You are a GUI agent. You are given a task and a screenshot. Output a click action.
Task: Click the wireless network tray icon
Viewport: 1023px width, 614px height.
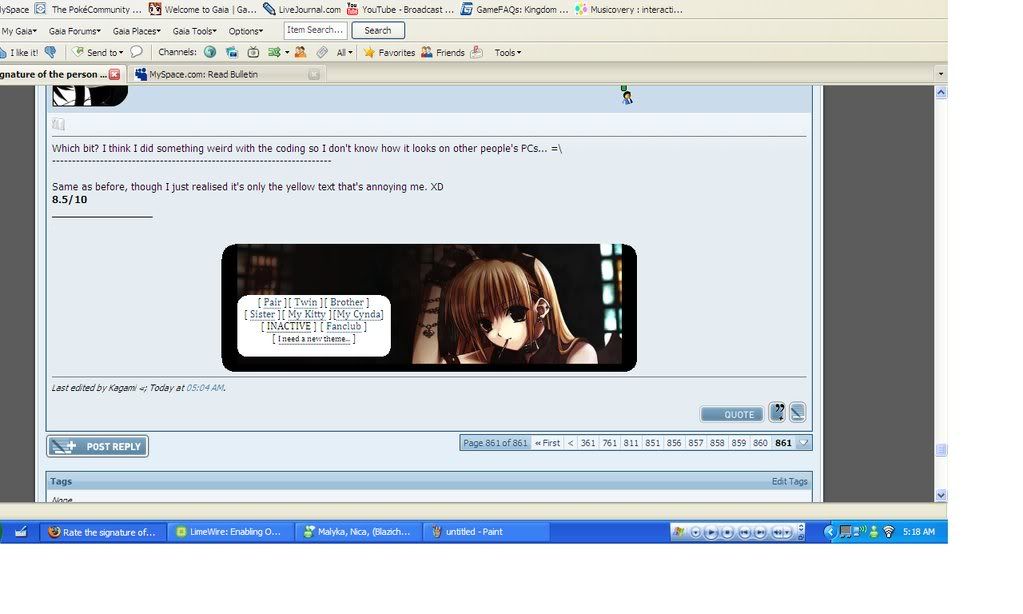point(888,532)
